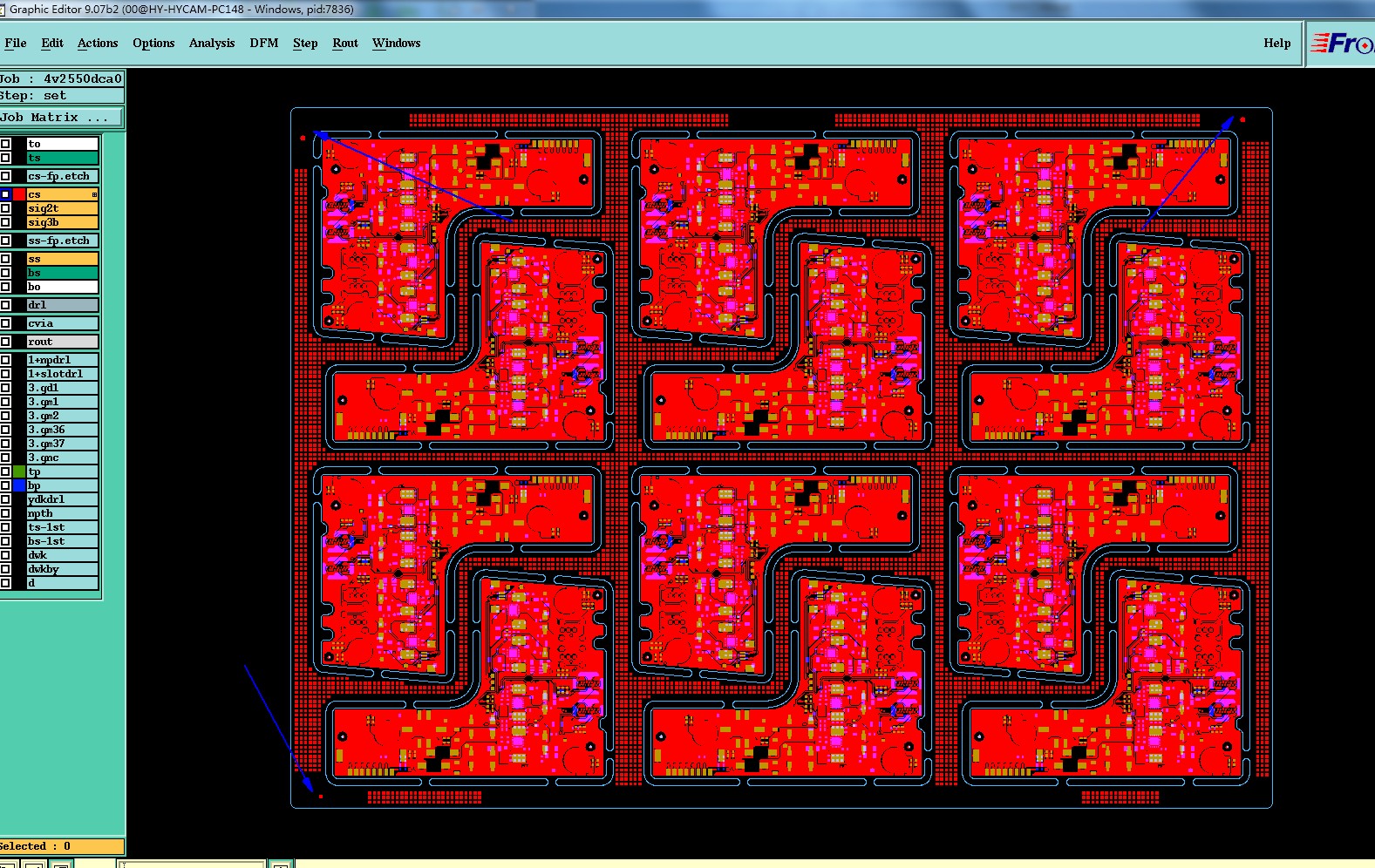This screenshot has width=1375, height=868.
Task: Click the small grid icon on cs layer row
Action: tap(94, 194)
